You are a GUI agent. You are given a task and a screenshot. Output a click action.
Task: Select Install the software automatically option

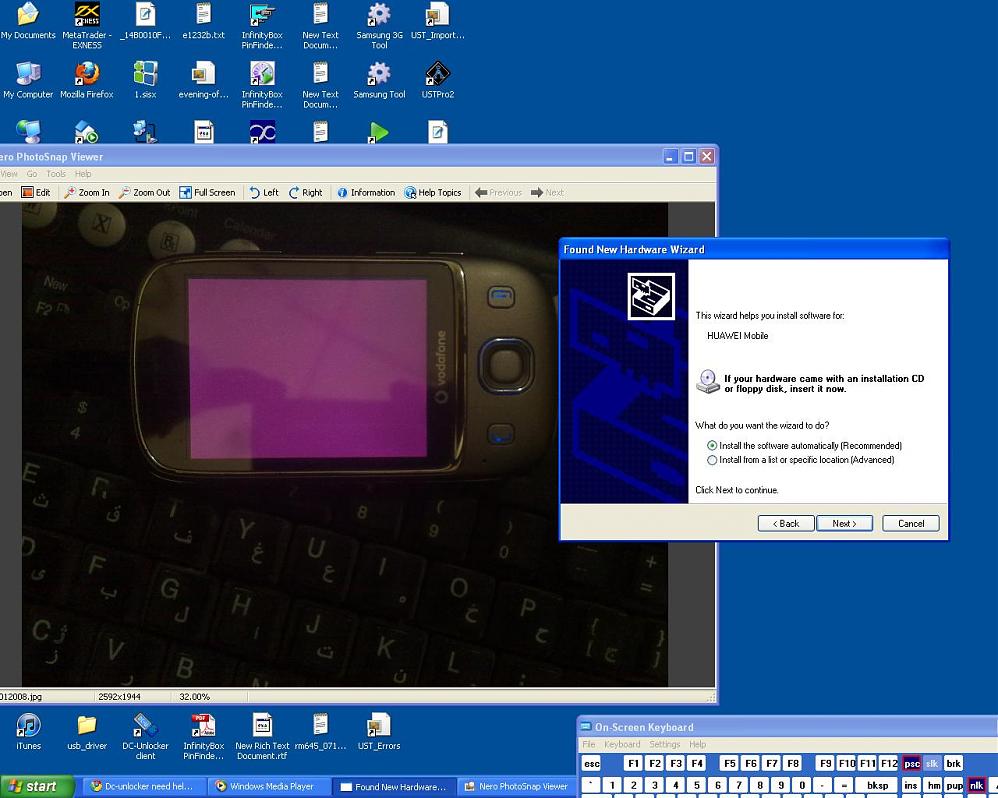(x=712, y=446)
